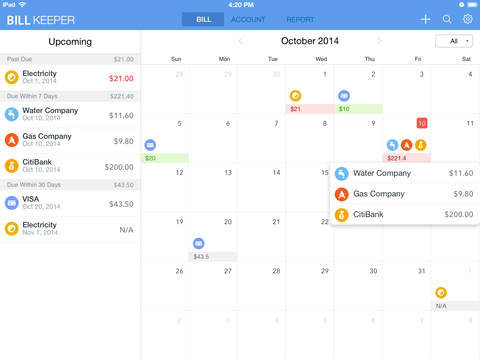This screenshot has width=480, height=360.
Task: Switch to the ACCOUNT tab
Action: click(248, 20)
